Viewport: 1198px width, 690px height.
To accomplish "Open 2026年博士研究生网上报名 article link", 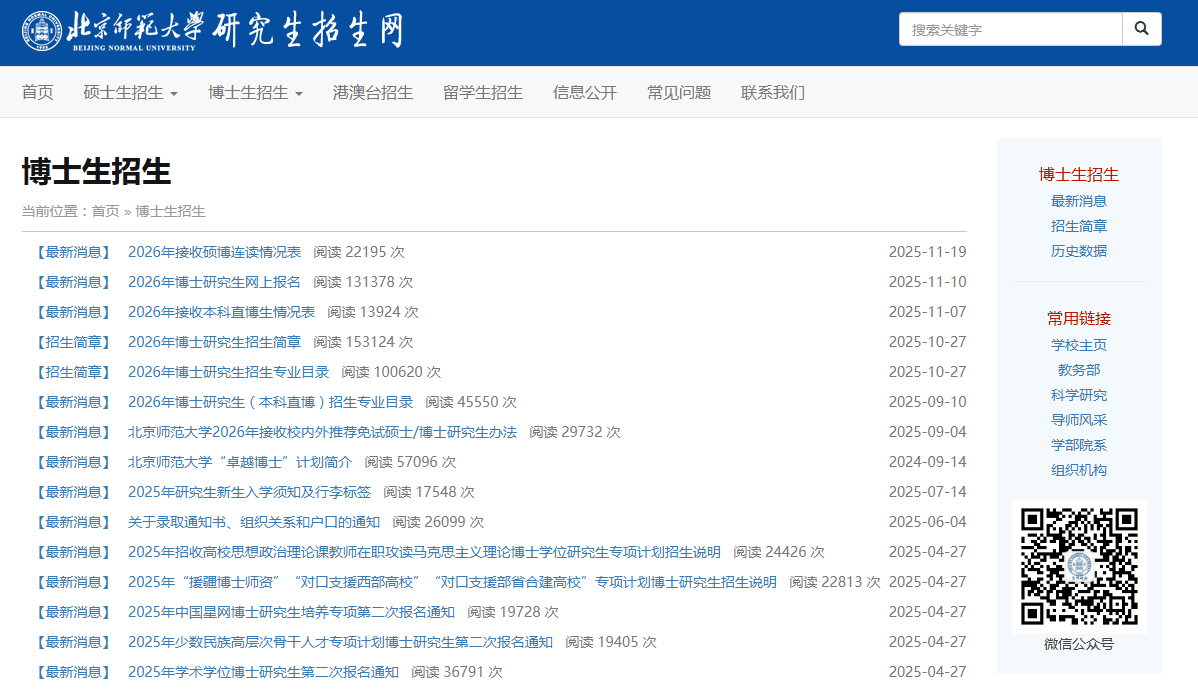I will [214, 282].
